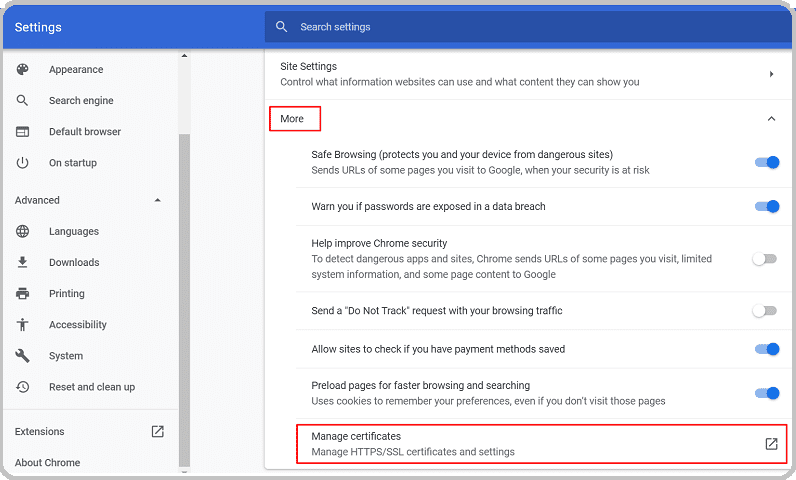The width and height of the screenshot is (796, 480).
Task: Enable Help improve Chrome security toggle
Action: pyautogui.click(x=765, y=259)
